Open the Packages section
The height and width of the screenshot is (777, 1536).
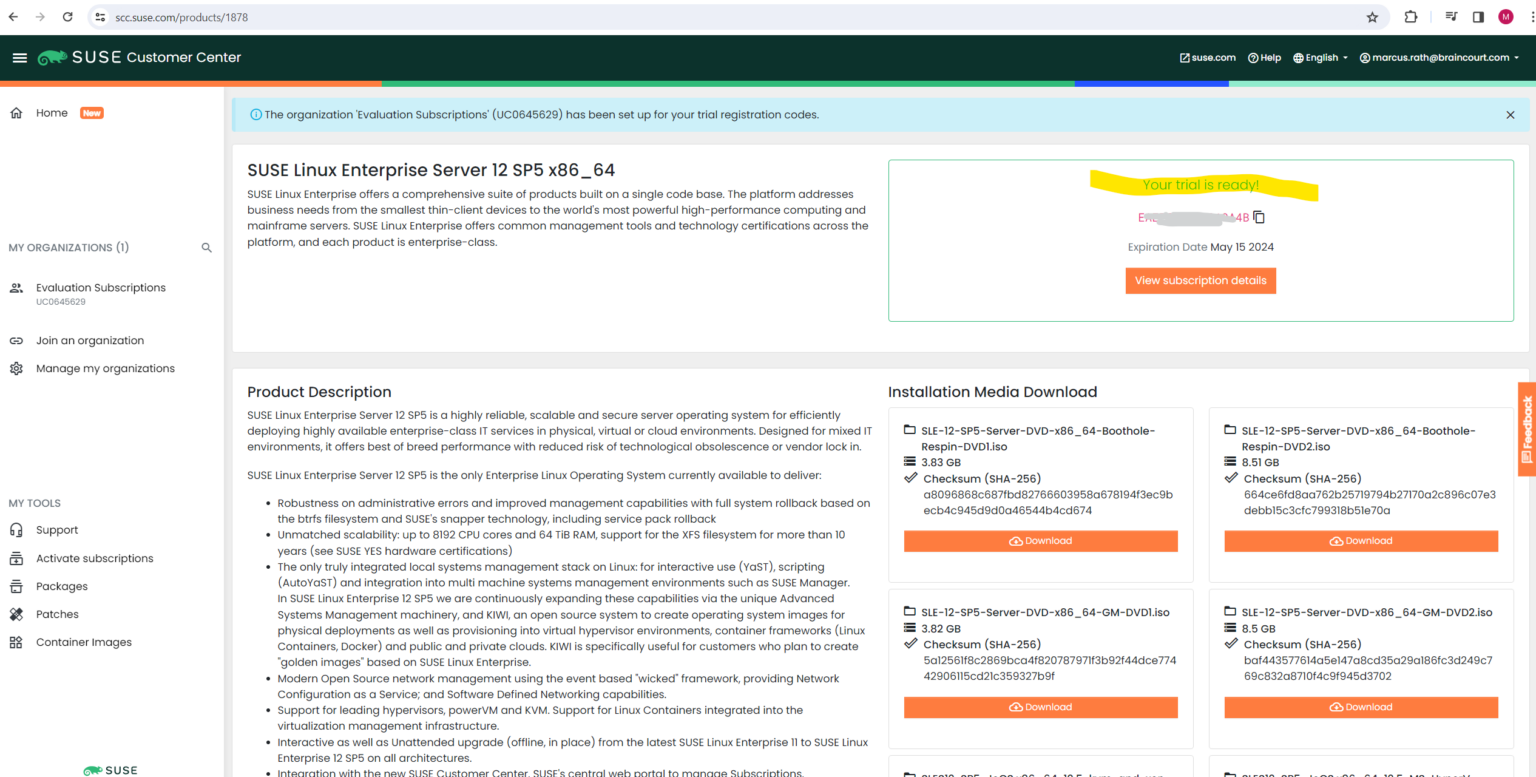pos(60,585)
